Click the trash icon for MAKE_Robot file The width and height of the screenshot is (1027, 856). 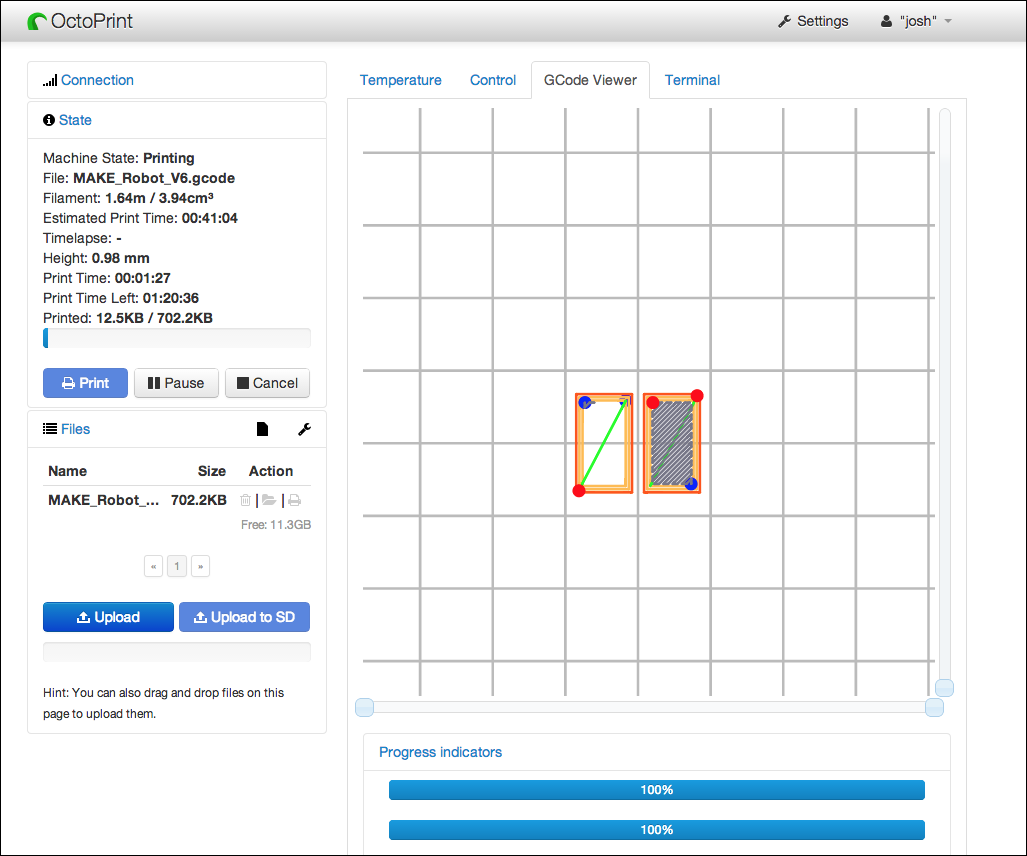click(246, 500)
